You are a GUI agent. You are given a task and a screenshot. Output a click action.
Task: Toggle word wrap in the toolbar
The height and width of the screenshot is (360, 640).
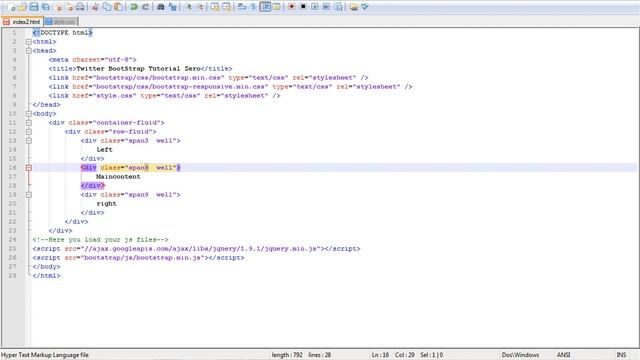tap(242, 7)
